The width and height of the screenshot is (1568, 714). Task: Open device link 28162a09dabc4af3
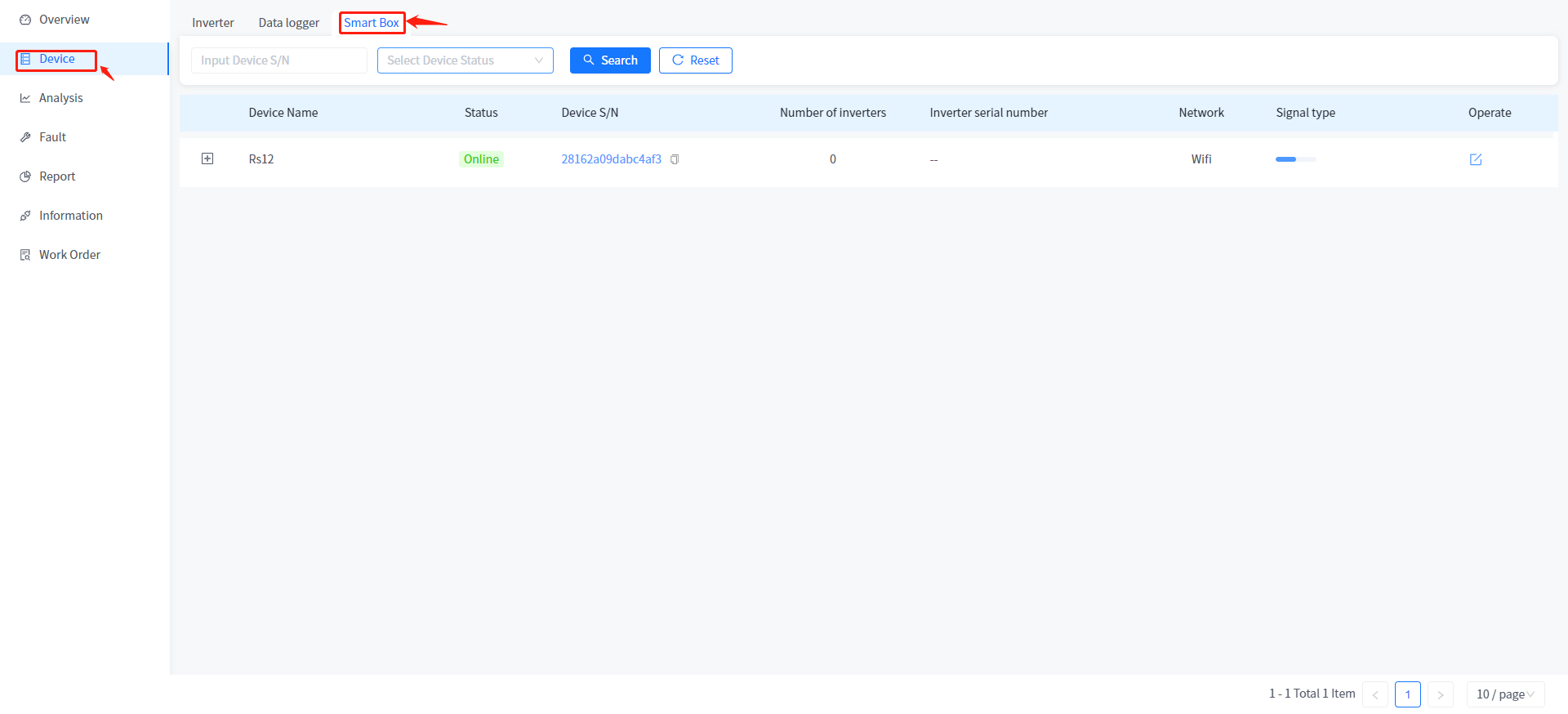pos(611,159)
